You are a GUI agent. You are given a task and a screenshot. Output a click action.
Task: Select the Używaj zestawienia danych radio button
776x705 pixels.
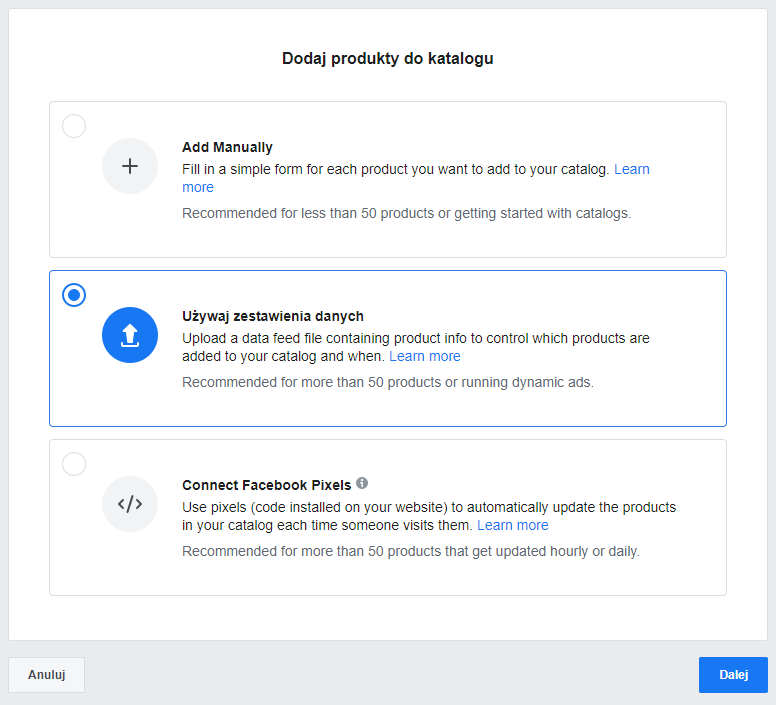click(x=74, y=295)
